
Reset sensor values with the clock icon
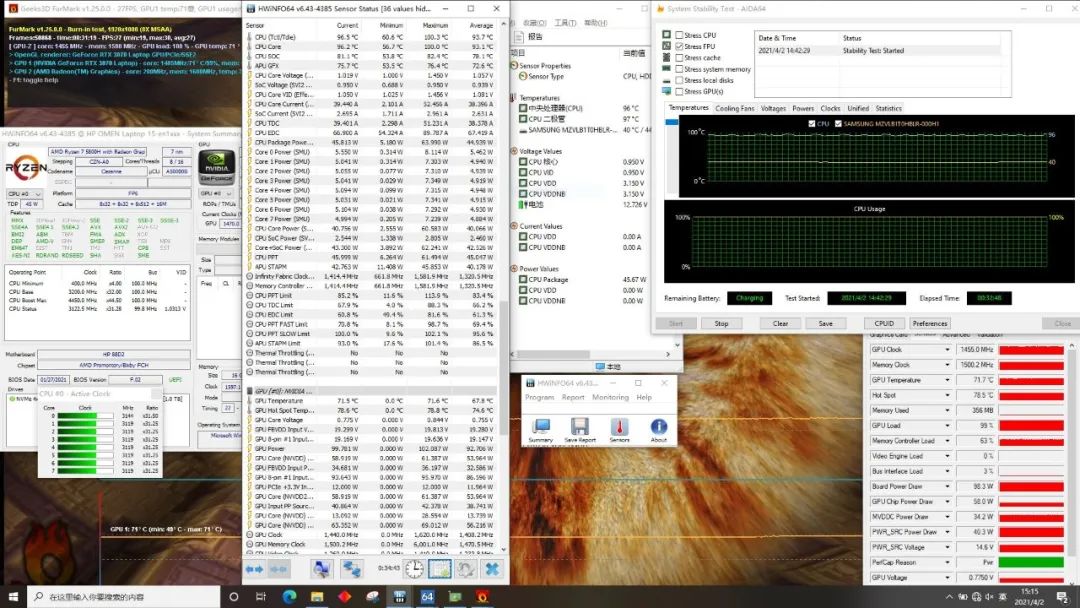click(414, 568)
